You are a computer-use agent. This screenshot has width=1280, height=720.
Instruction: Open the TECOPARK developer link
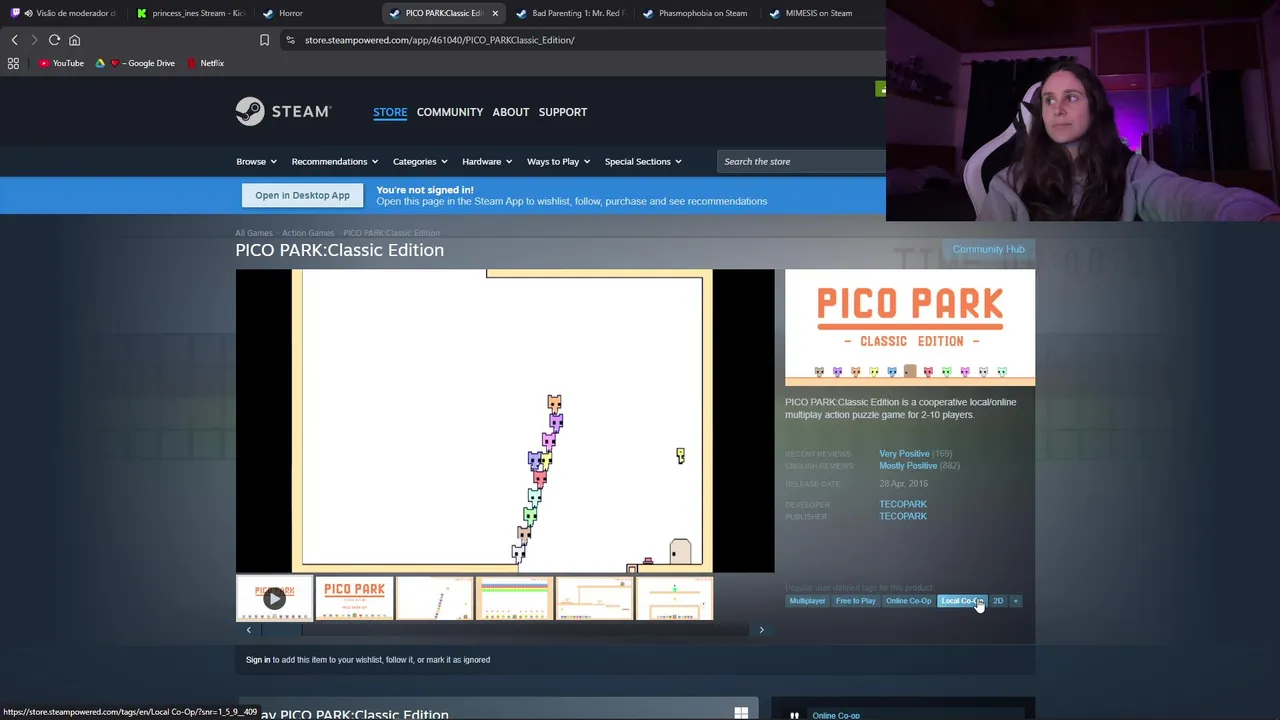click(x=903, y=504)
